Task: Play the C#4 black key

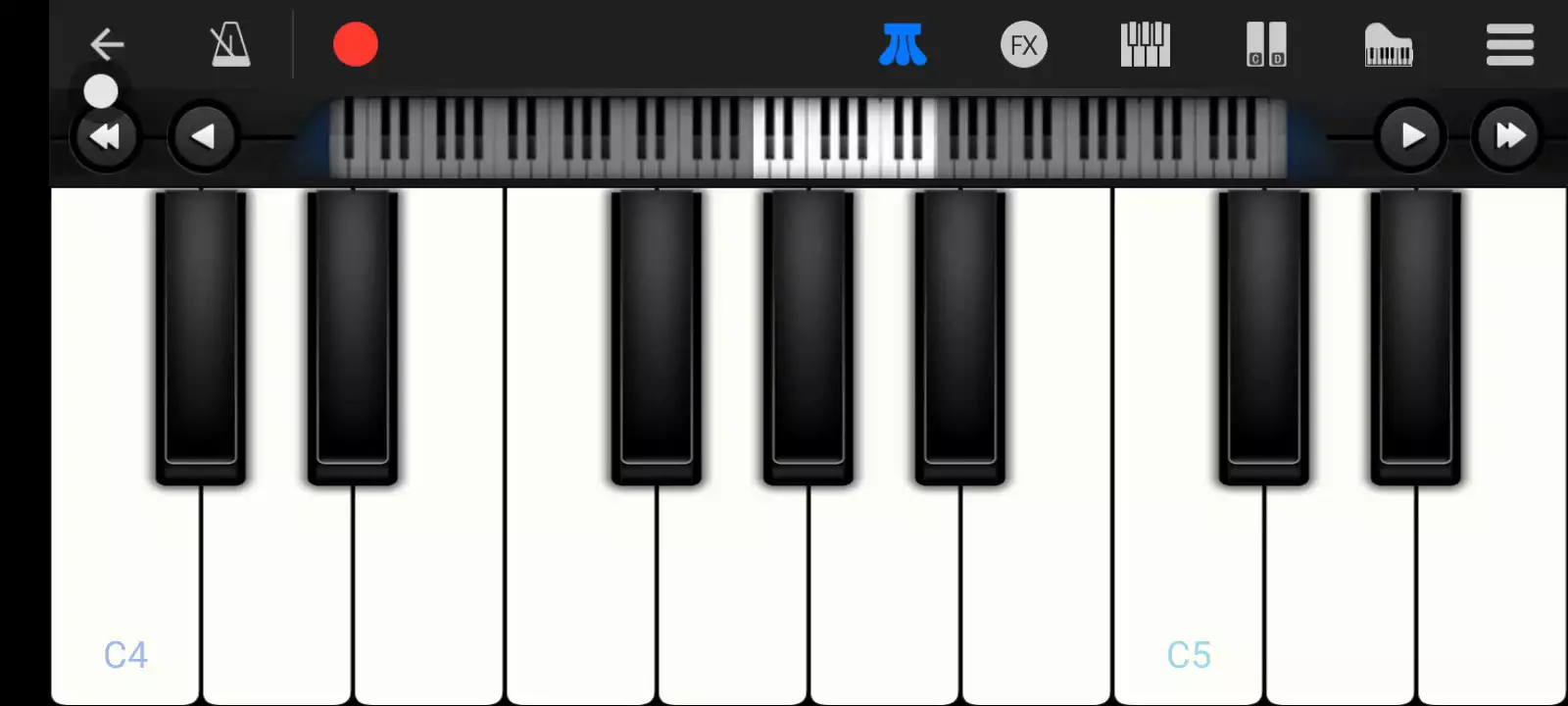Action: click(x=201, y=336)
